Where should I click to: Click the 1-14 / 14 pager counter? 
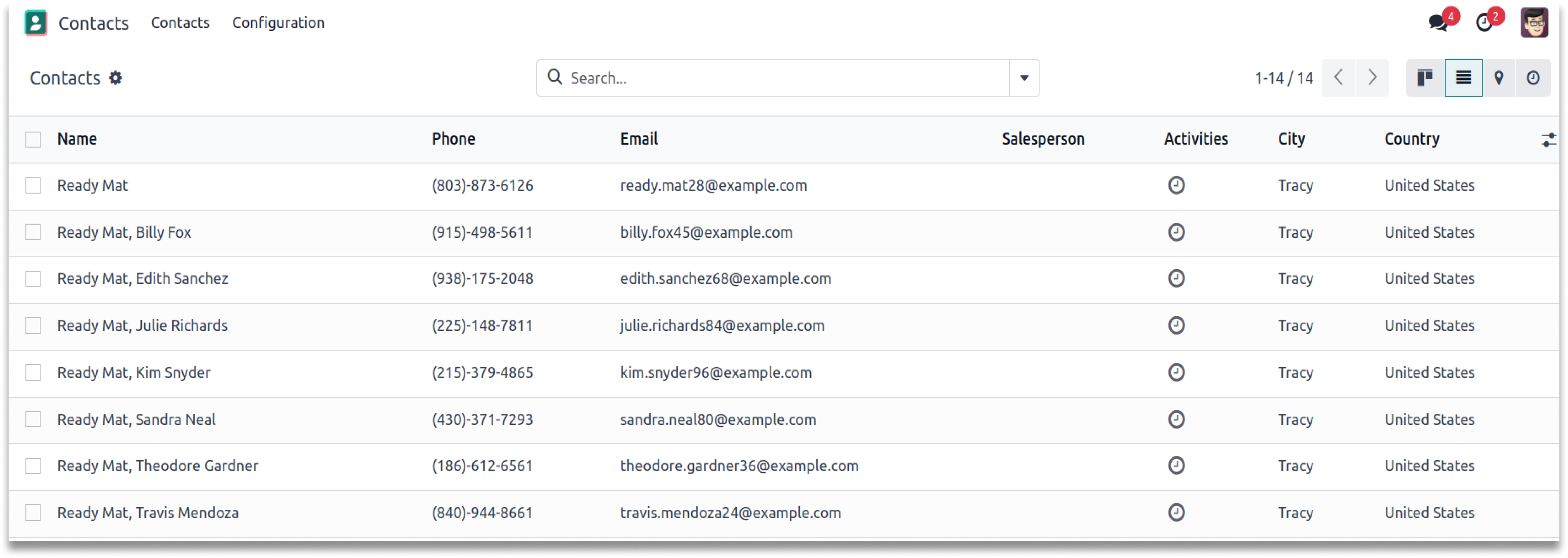1284,78
